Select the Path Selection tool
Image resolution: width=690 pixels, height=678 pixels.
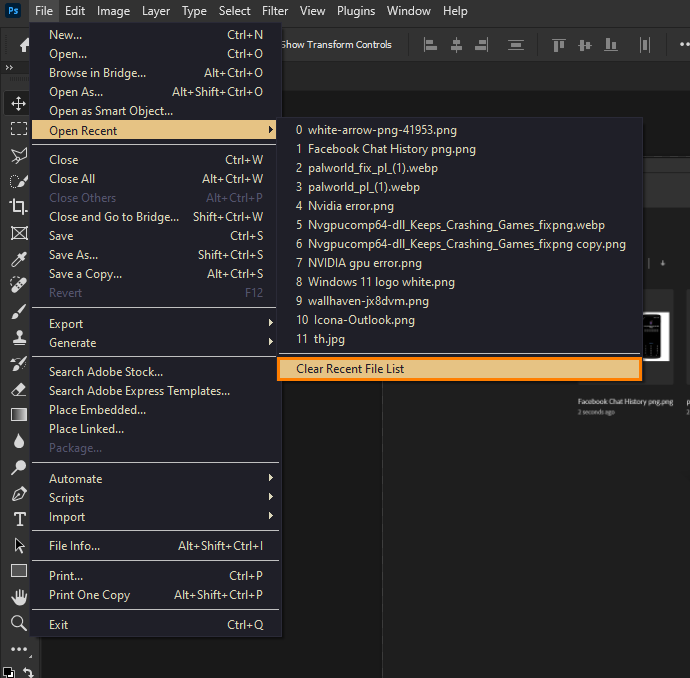tap(18, 546)
